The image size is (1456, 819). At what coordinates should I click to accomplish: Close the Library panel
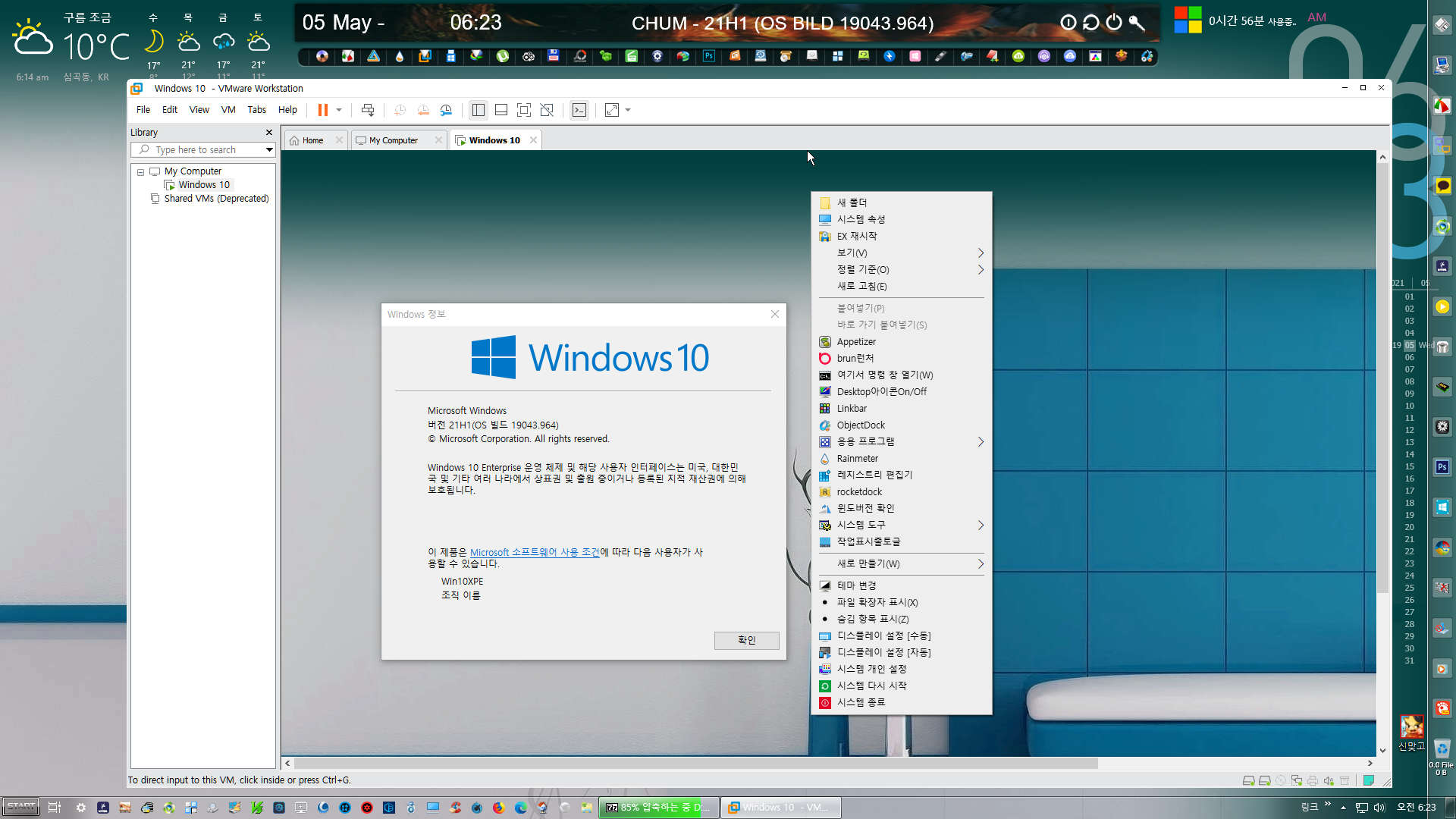point(268,132)
